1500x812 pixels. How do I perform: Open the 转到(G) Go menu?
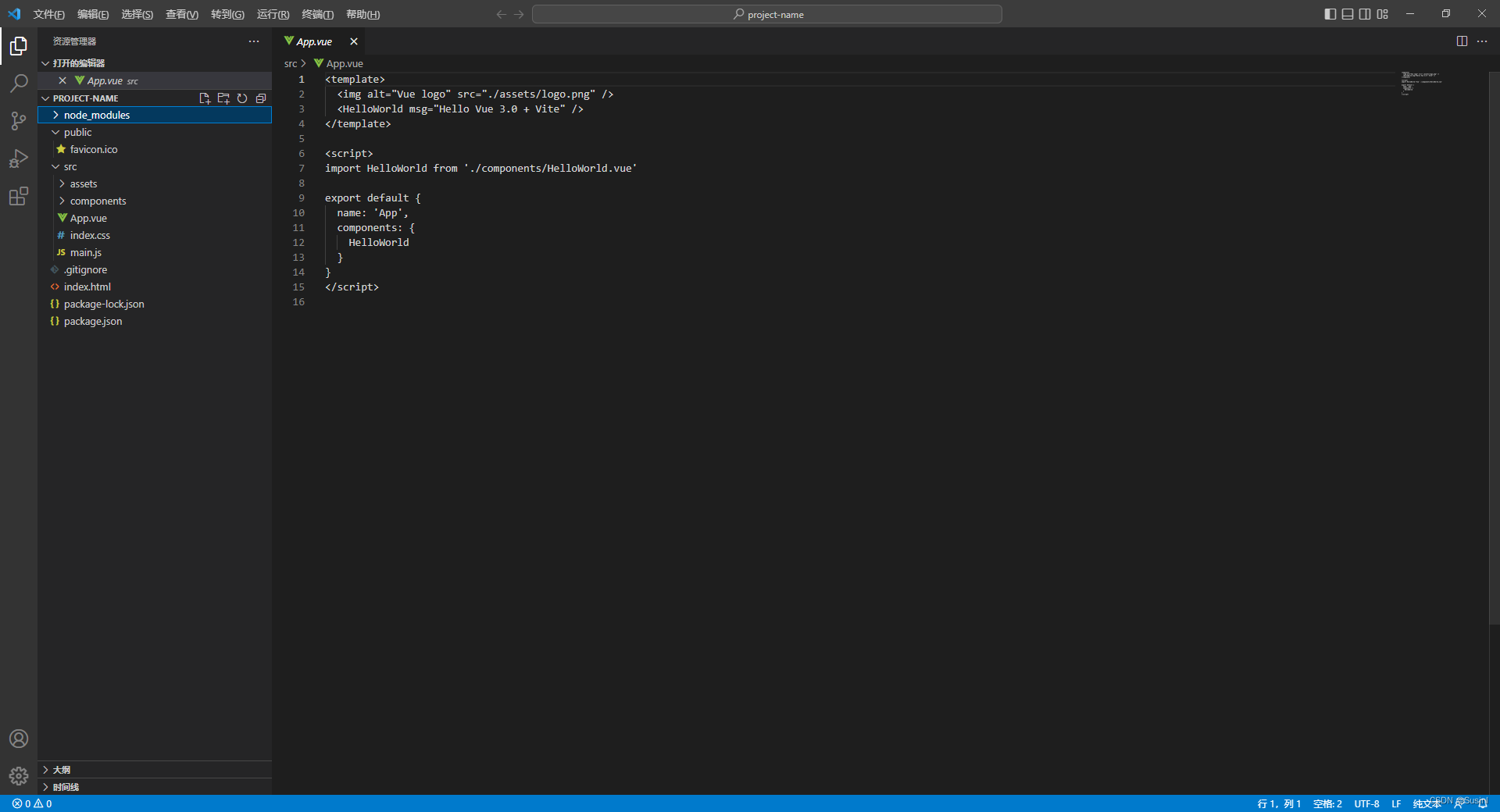(x=227, y=14)
